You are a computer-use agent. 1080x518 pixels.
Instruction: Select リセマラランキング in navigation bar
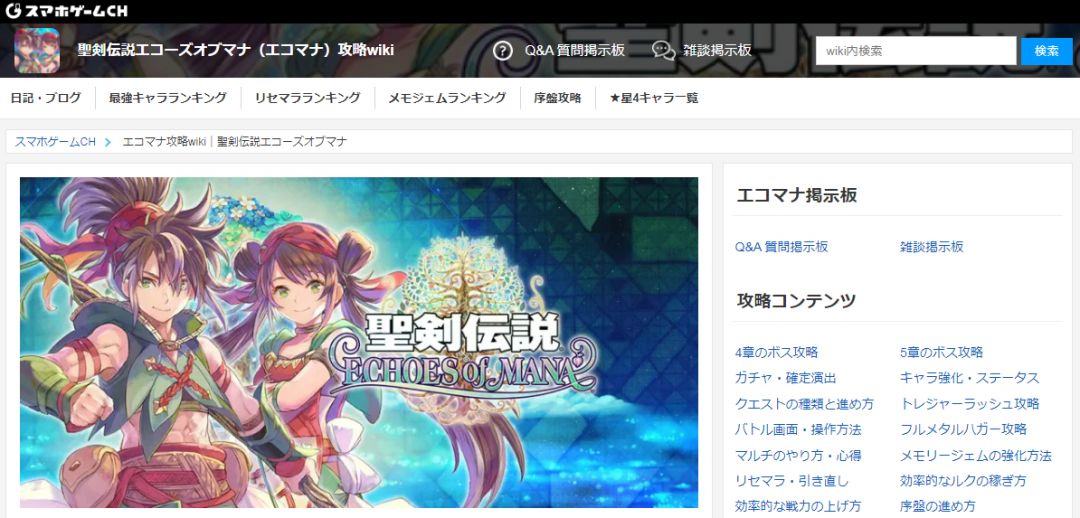307,98
